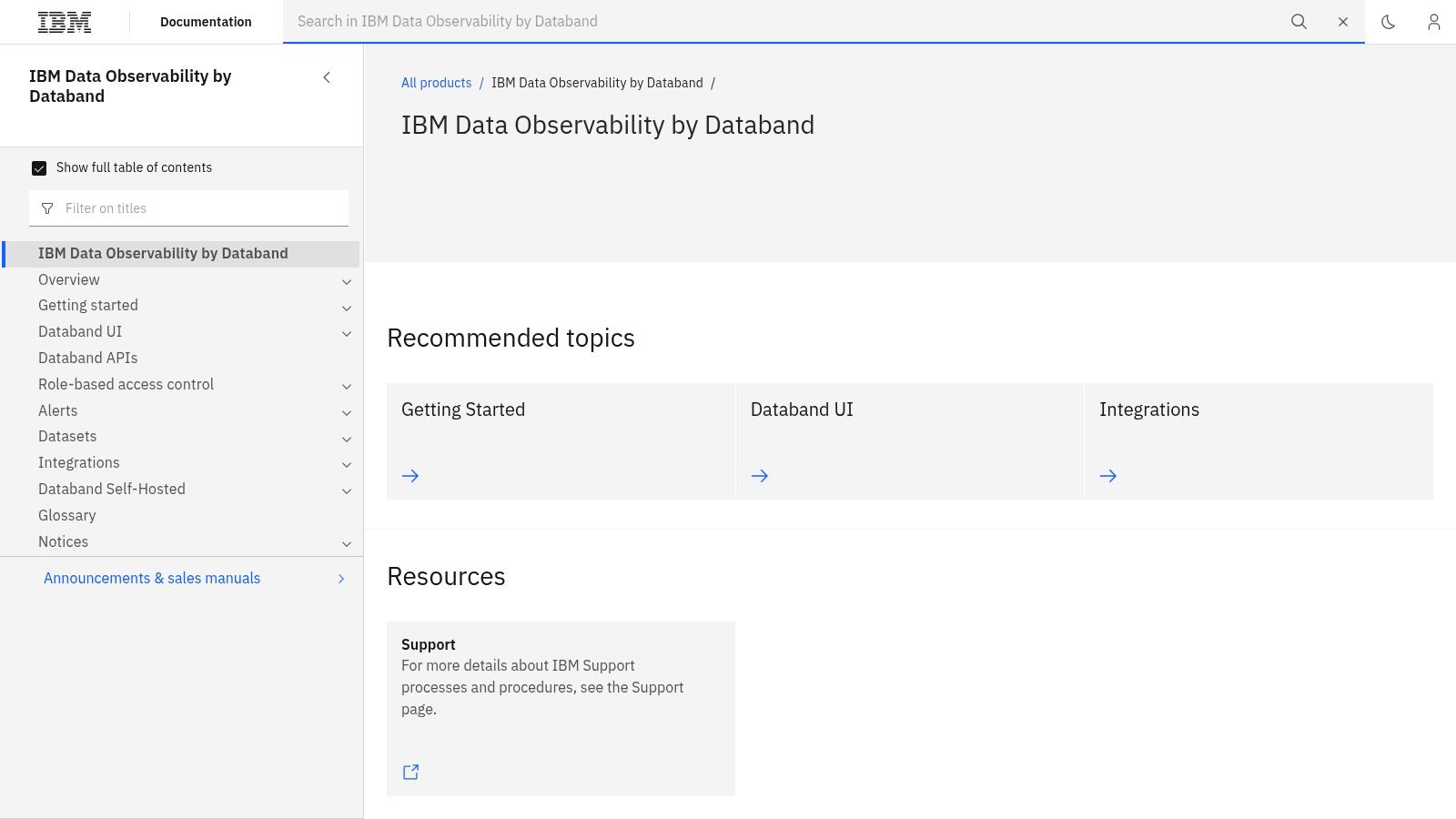Open Notices in the sidebar
Viewport: 1456px width, 819px height.
pyautogui.click(x=64, y=541)
